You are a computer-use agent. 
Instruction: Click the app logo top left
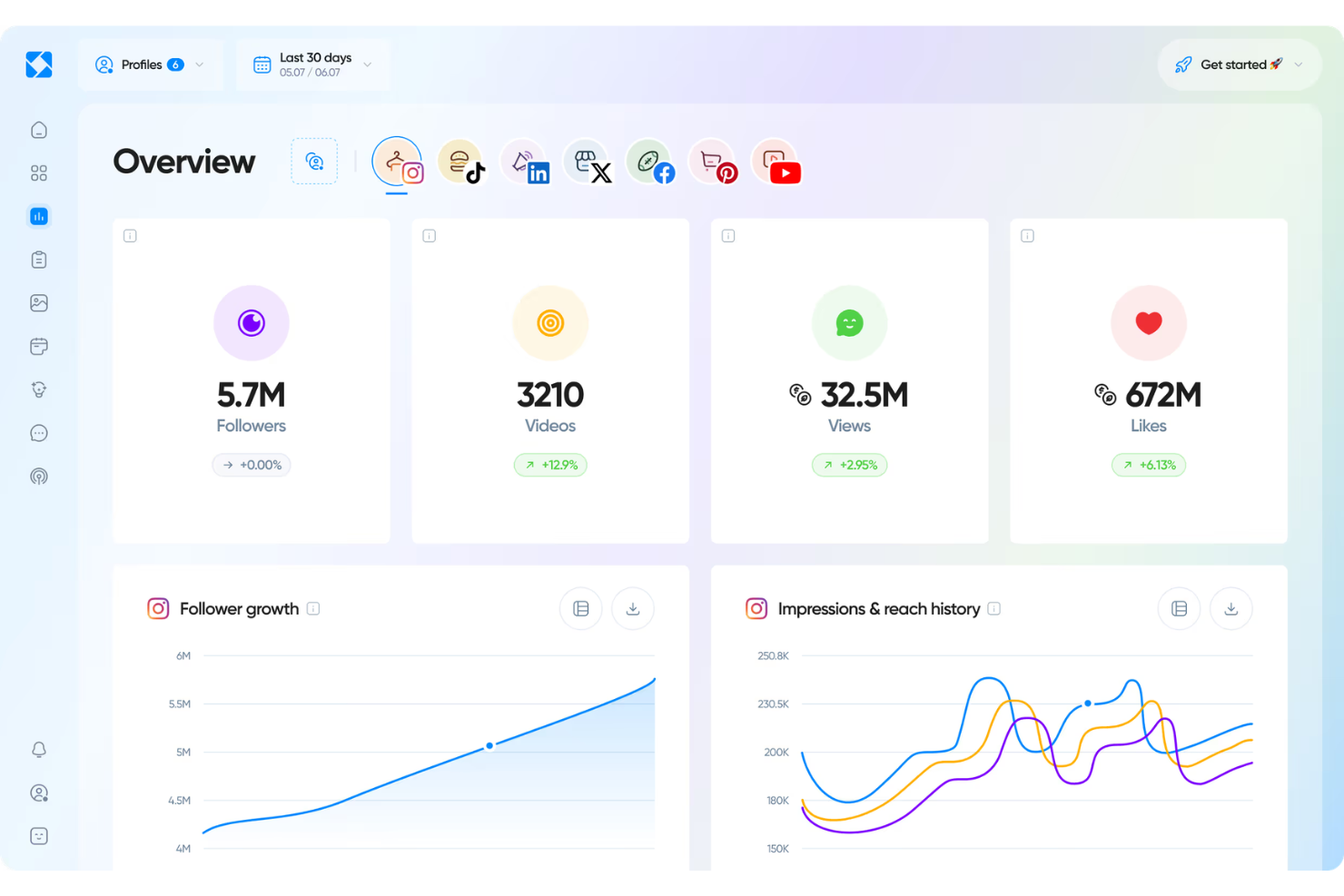click(38, 64)
